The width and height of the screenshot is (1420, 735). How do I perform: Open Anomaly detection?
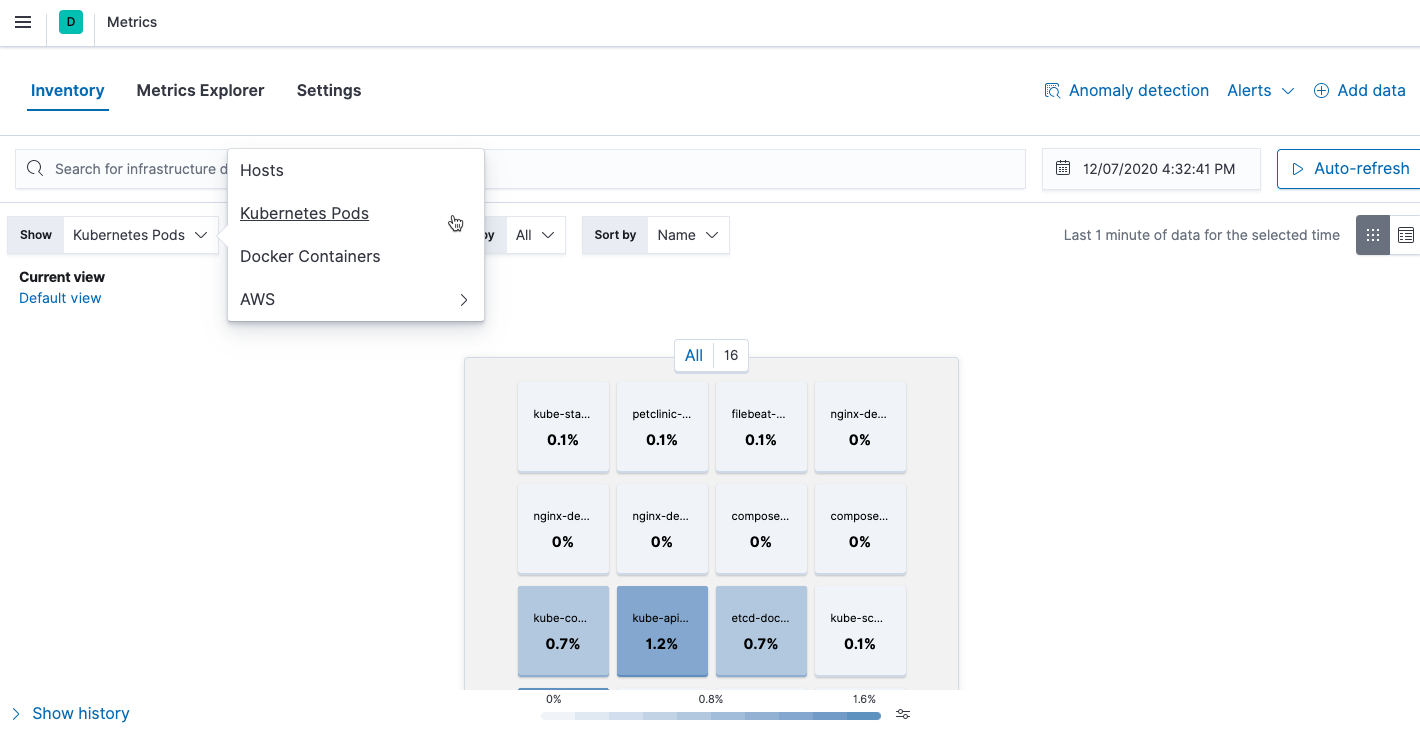(1126, 90)
